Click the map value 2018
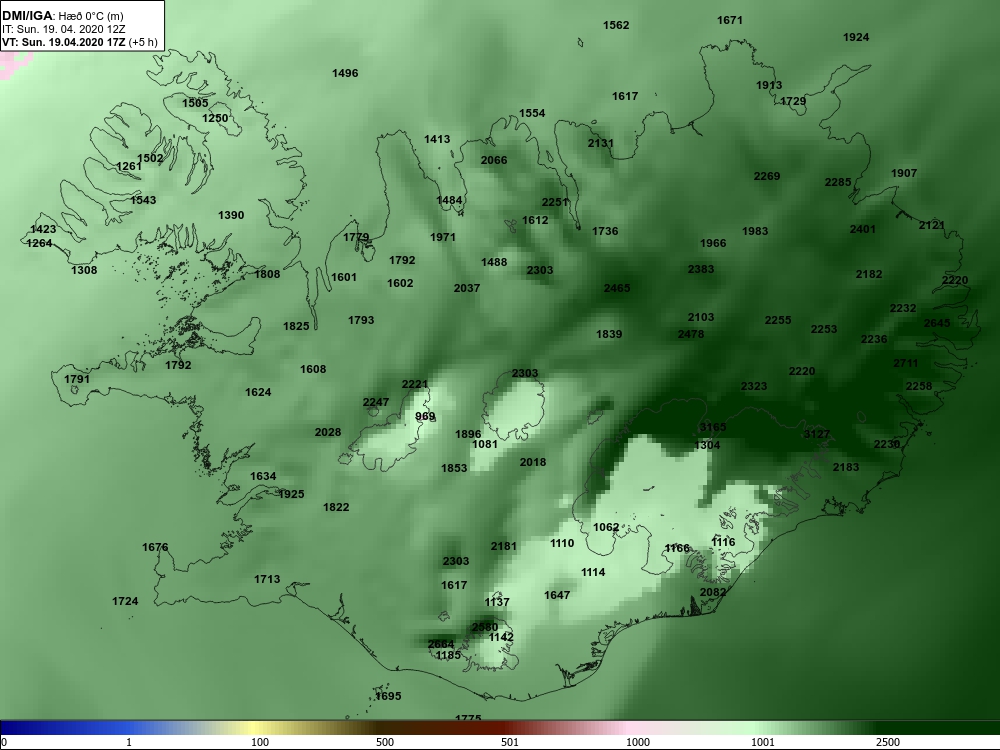Screen dimensions: 1000x750 [533, 462]
